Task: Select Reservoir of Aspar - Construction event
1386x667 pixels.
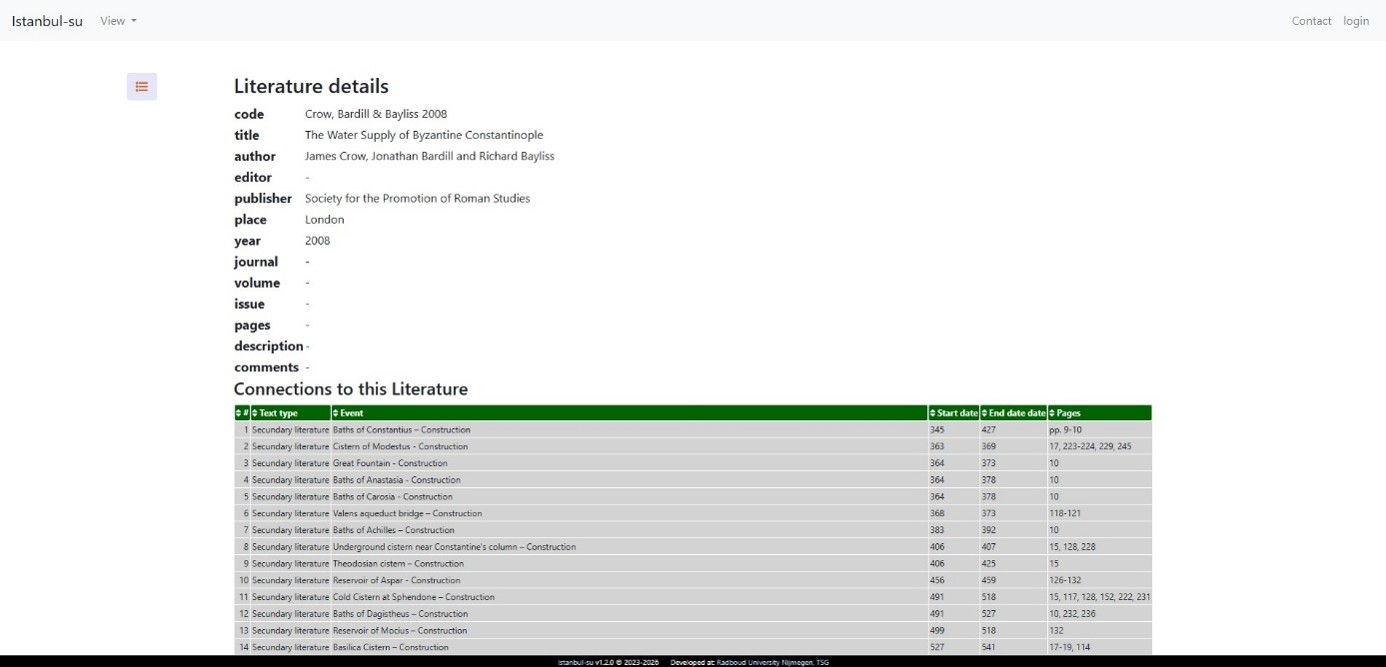Action: point(396,580)
